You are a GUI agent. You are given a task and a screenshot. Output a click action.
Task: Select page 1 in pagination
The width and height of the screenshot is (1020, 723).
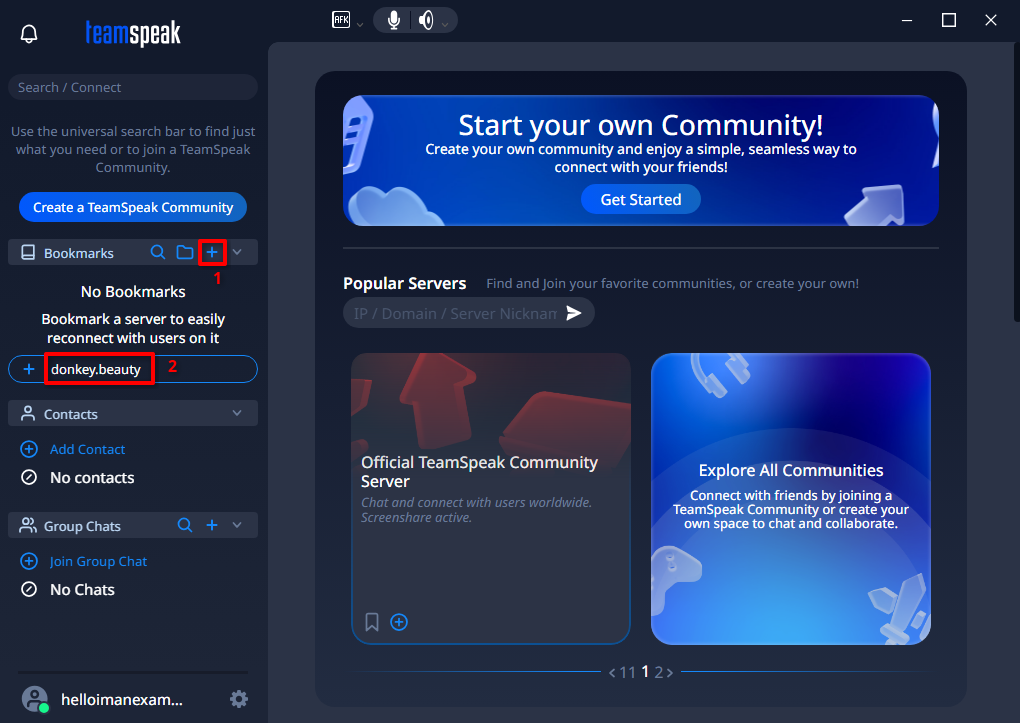tap(645, 672)
